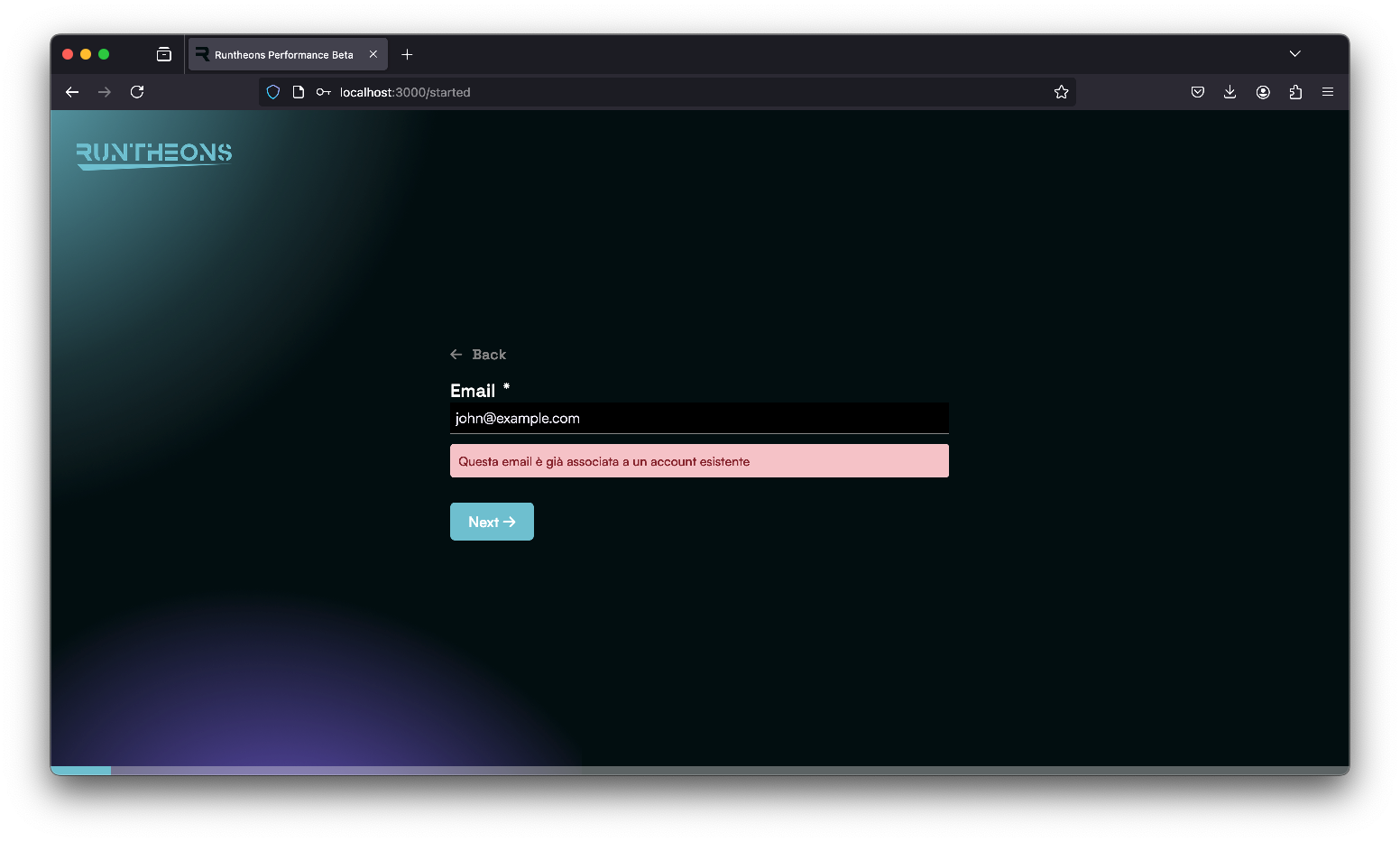The image size is (1400, 842).
Task: Focus the Email input field
Action: [x=699, y=418]
